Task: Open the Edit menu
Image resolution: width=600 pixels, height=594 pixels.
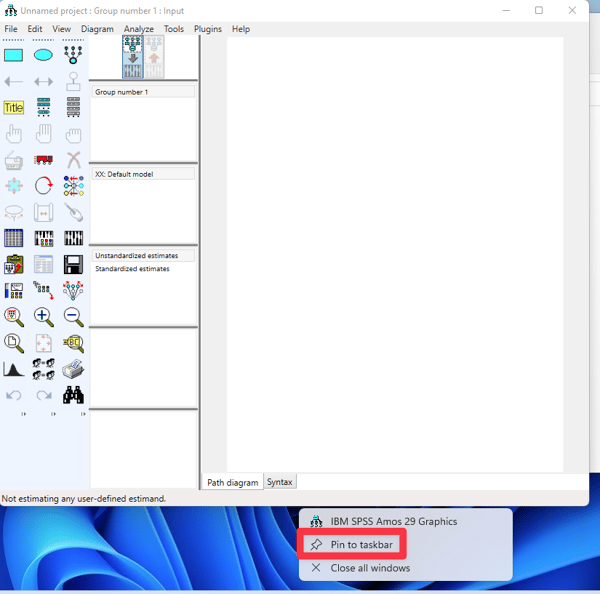Action: point(34,29)
